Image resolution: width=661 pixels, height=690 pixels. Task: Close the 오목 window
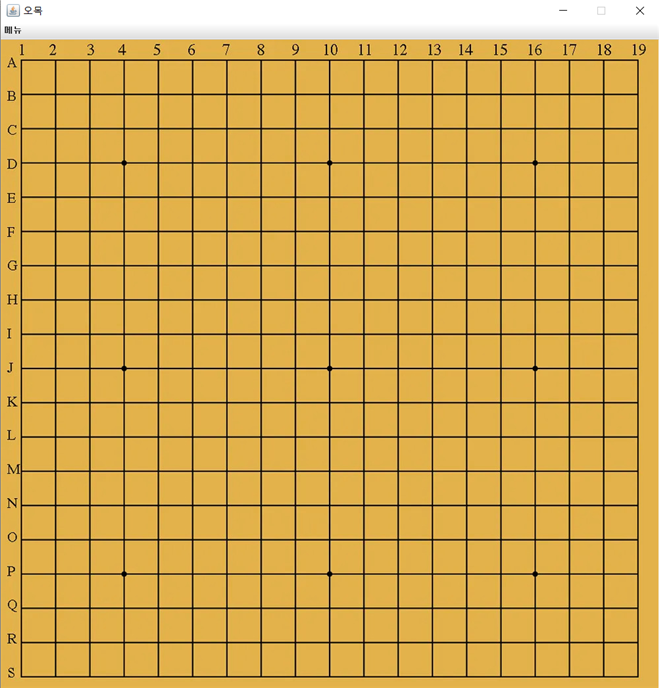coord(640,11)
